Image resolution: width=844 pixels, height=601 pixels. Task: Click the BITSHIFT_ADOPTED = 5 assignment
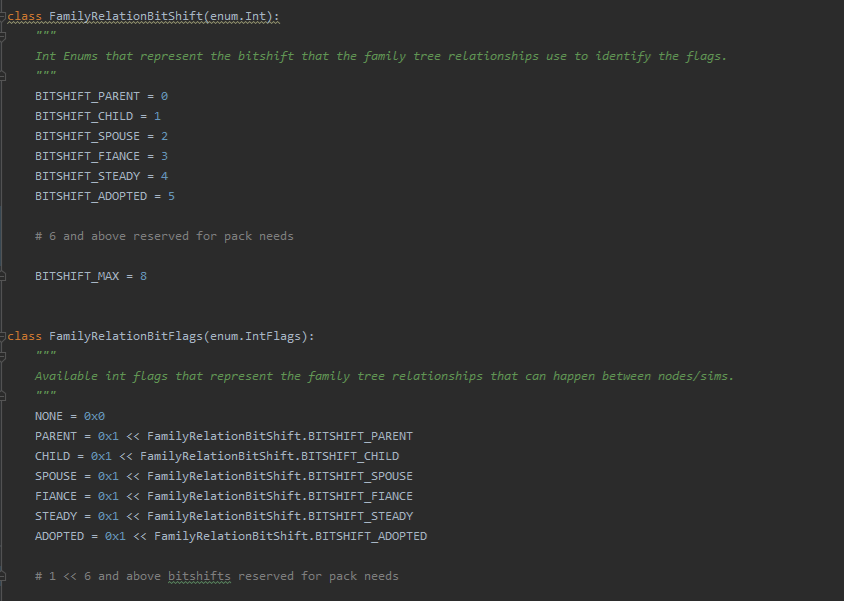coord(105,196)
